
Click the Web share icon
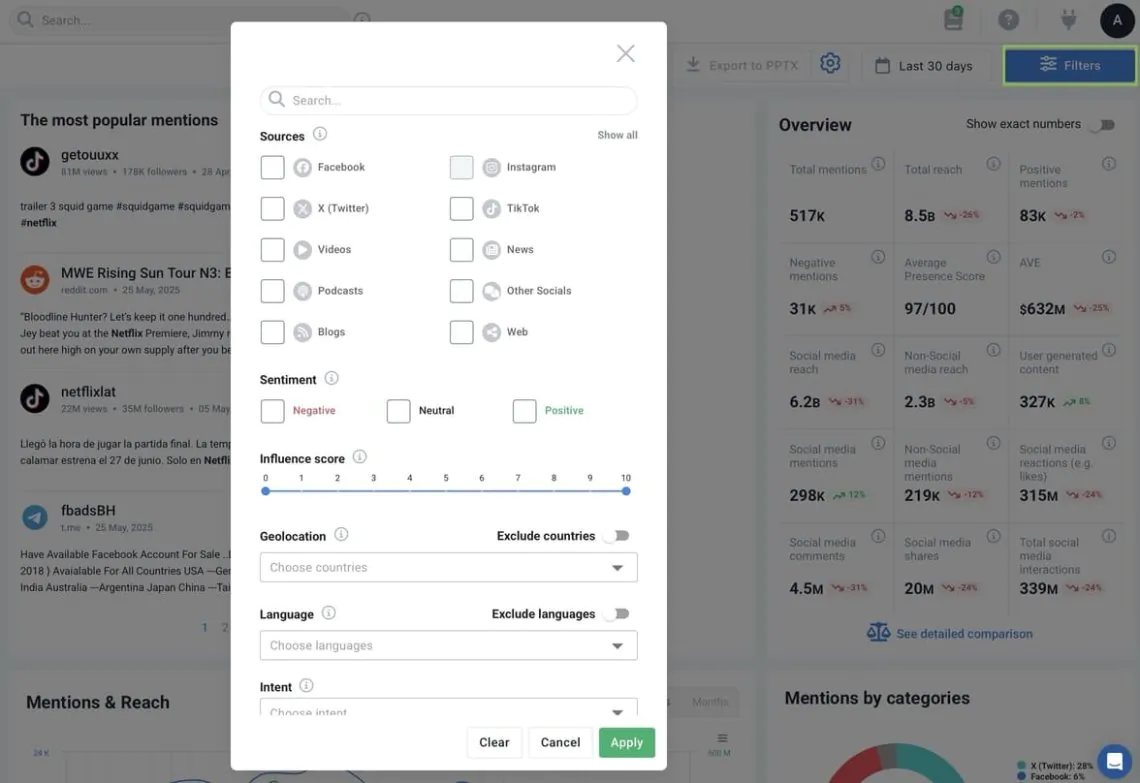(x=491, y=332)
